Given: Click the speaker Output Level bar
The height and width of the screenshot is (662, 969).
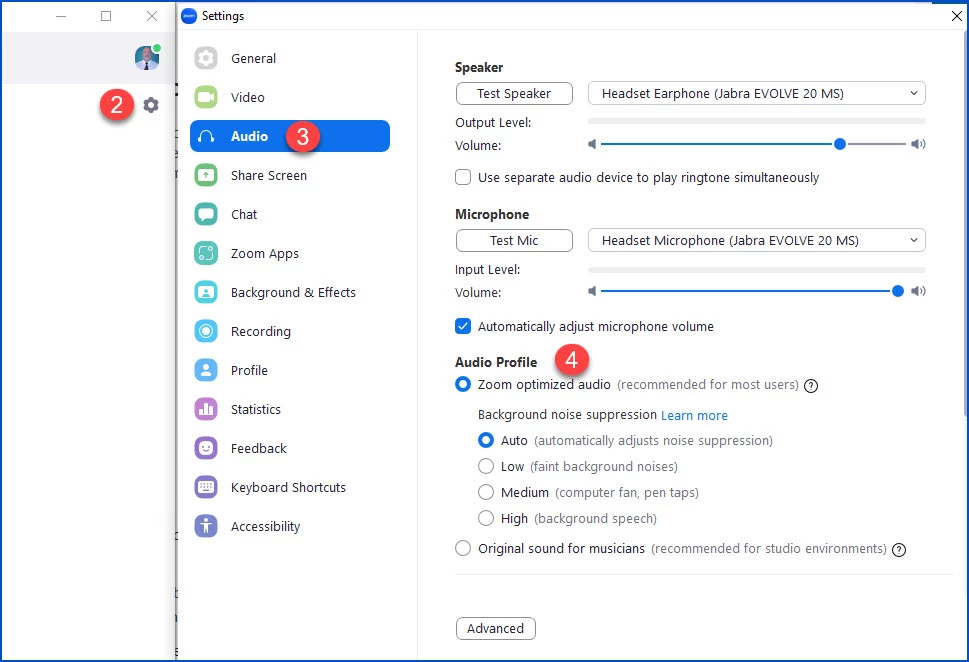Looking at the screenshot, I should point(756,122).
